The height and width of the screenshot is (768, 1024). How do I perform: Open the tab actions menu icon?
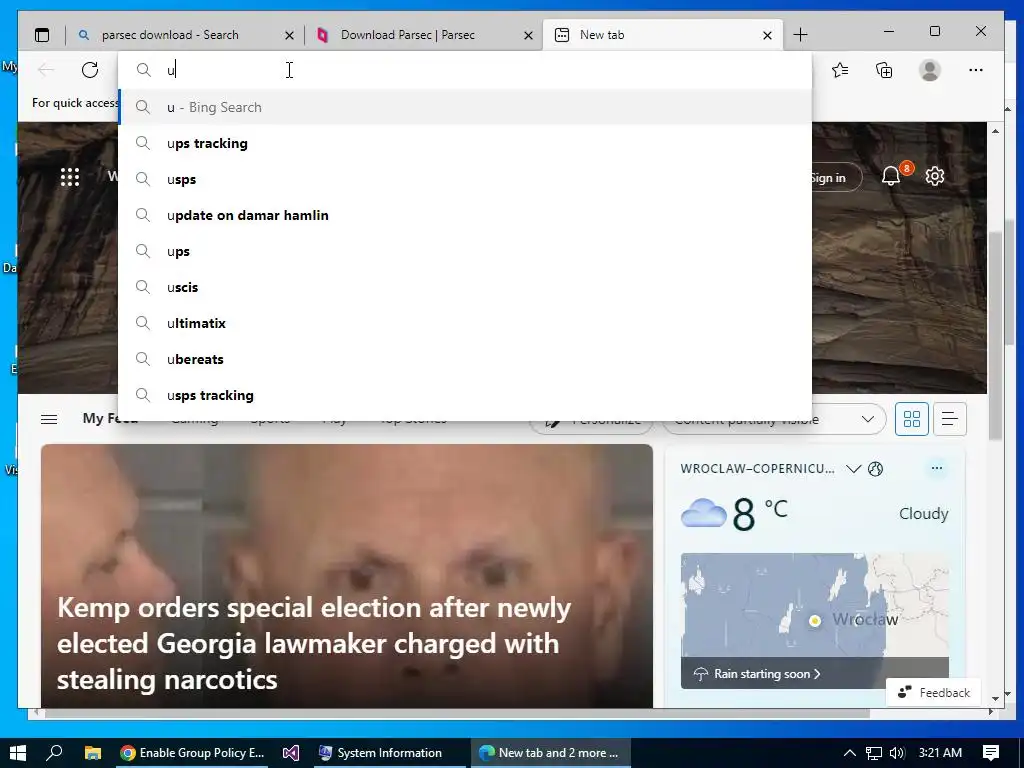click(42, 35)
